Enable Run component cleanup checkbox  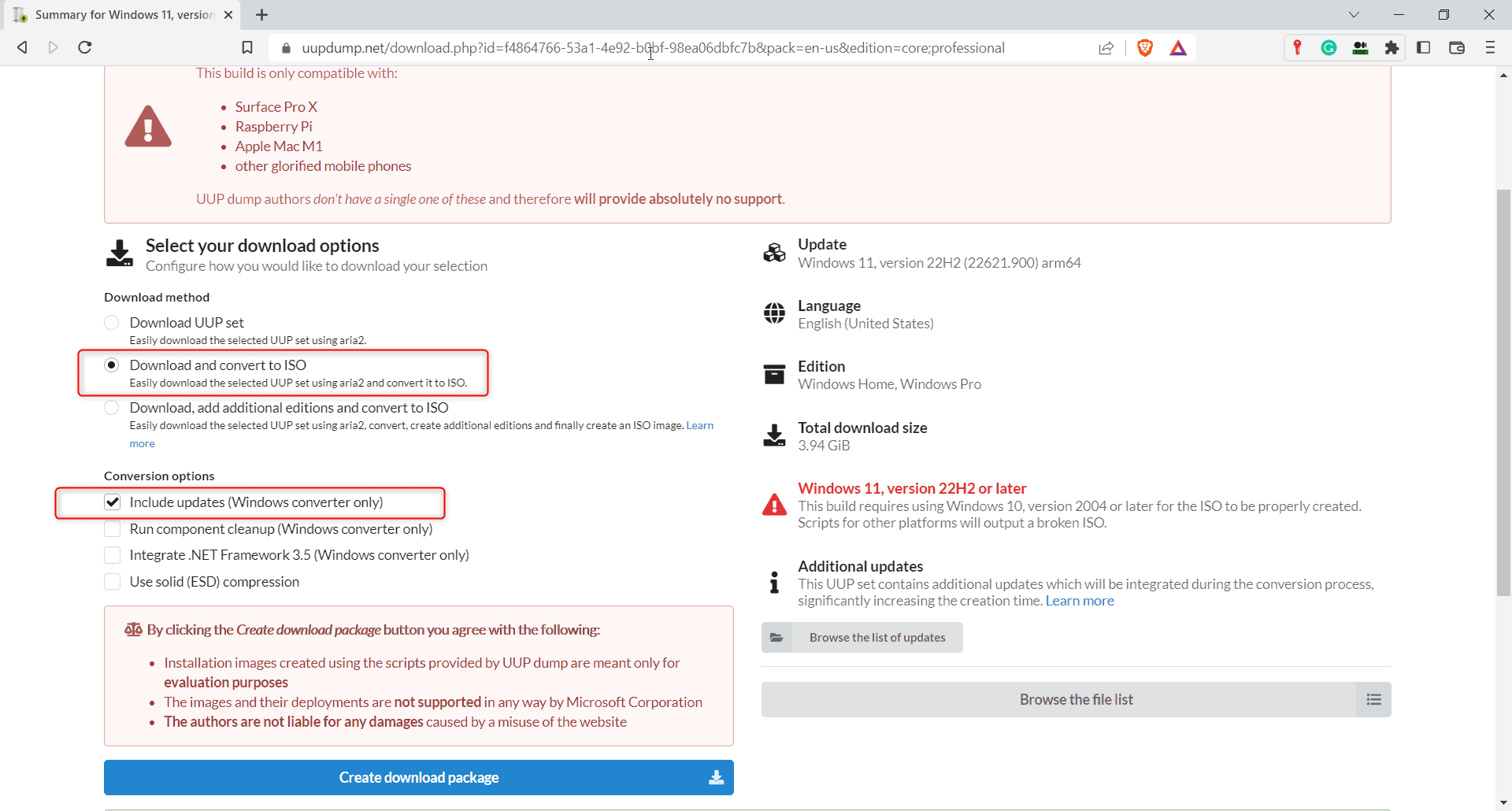pos(113,529)
